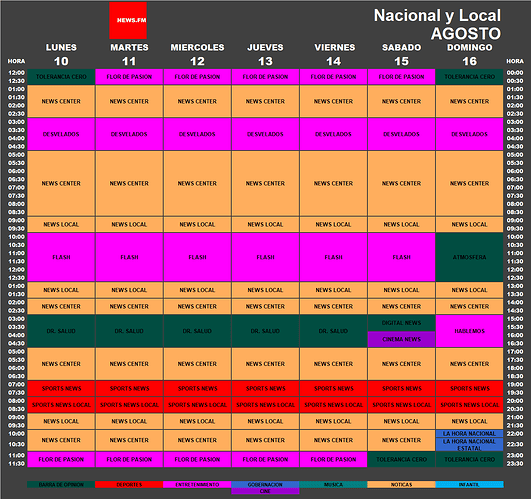Select the ENTRETENIMIENTO legend swatch
This screenshot has width=531, height=499.
[x=197, y=484]
